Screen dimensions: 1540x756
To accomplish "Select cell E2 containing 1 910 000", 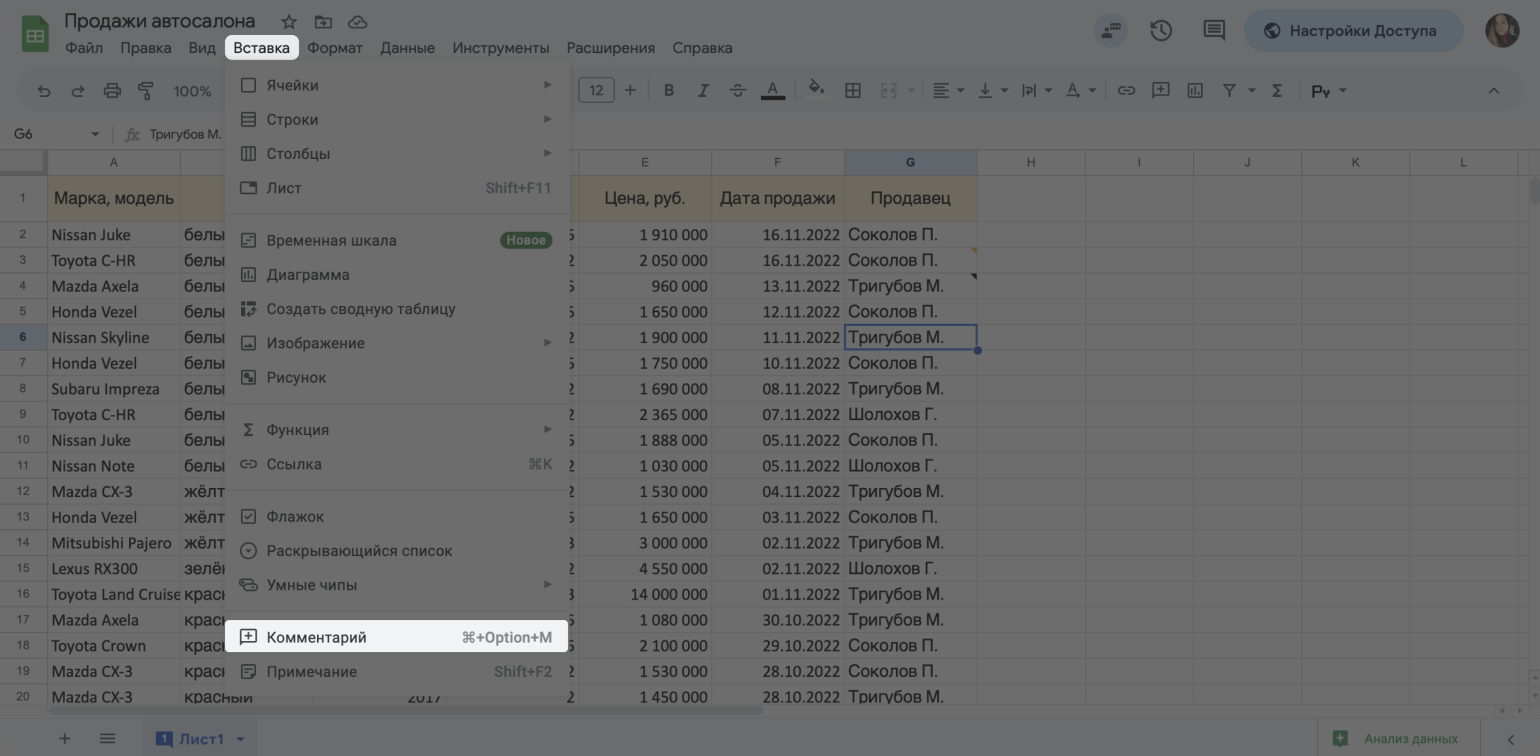I will (645, 235).
